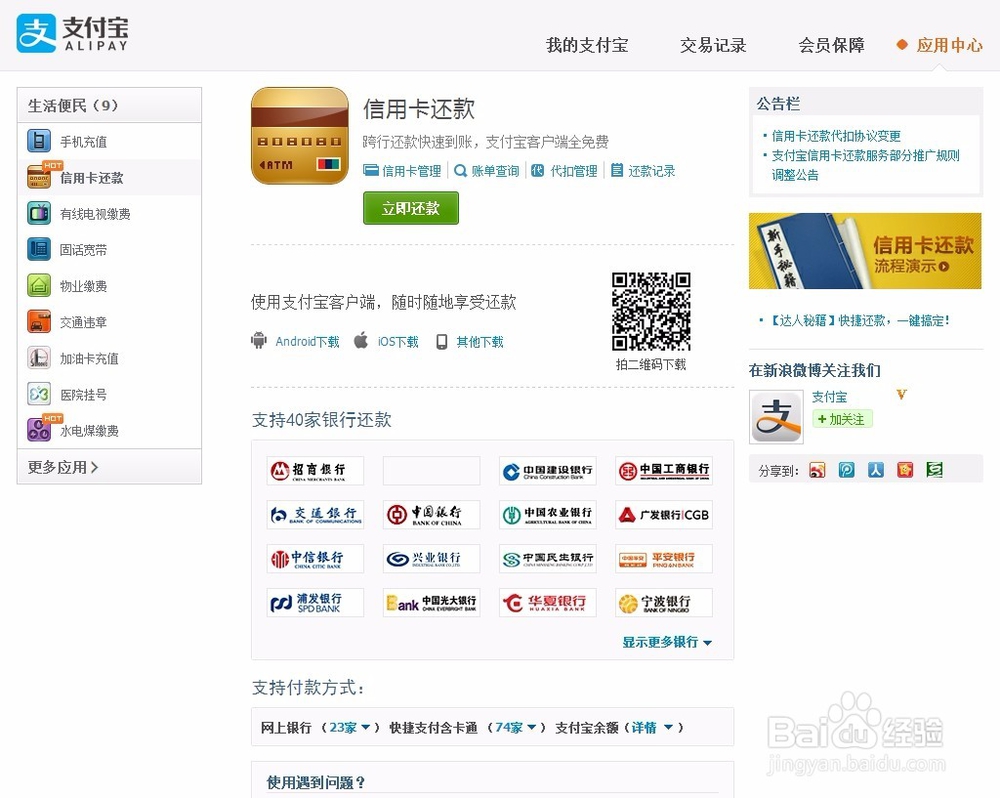The width and height of the screenshot is (1000, 798).
Task: Click the large credit card ATM app icon
Action: pos(300,136)
